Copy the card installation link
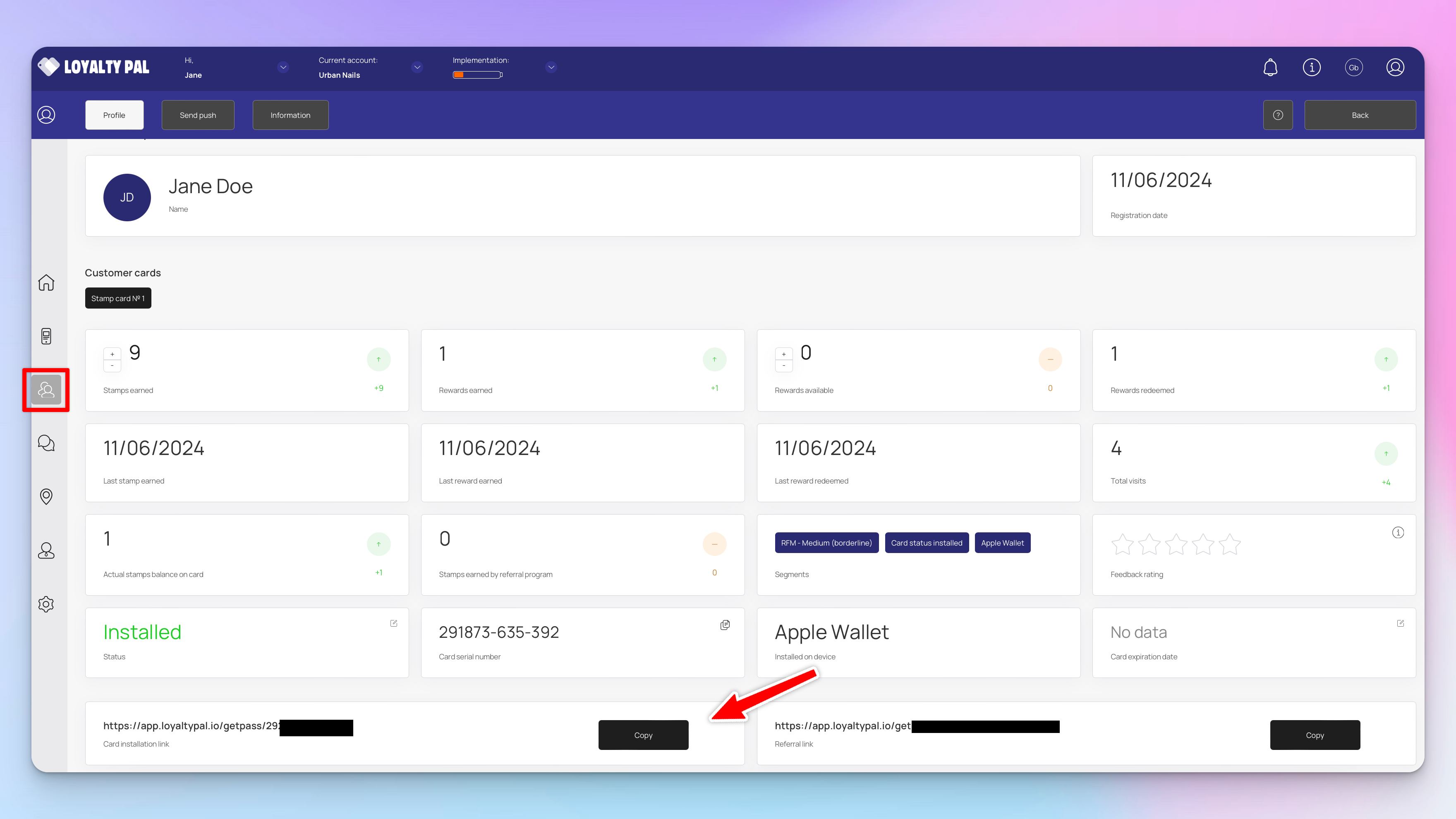The height and width of the screenshot is (819, 1456). pos(643,735)
